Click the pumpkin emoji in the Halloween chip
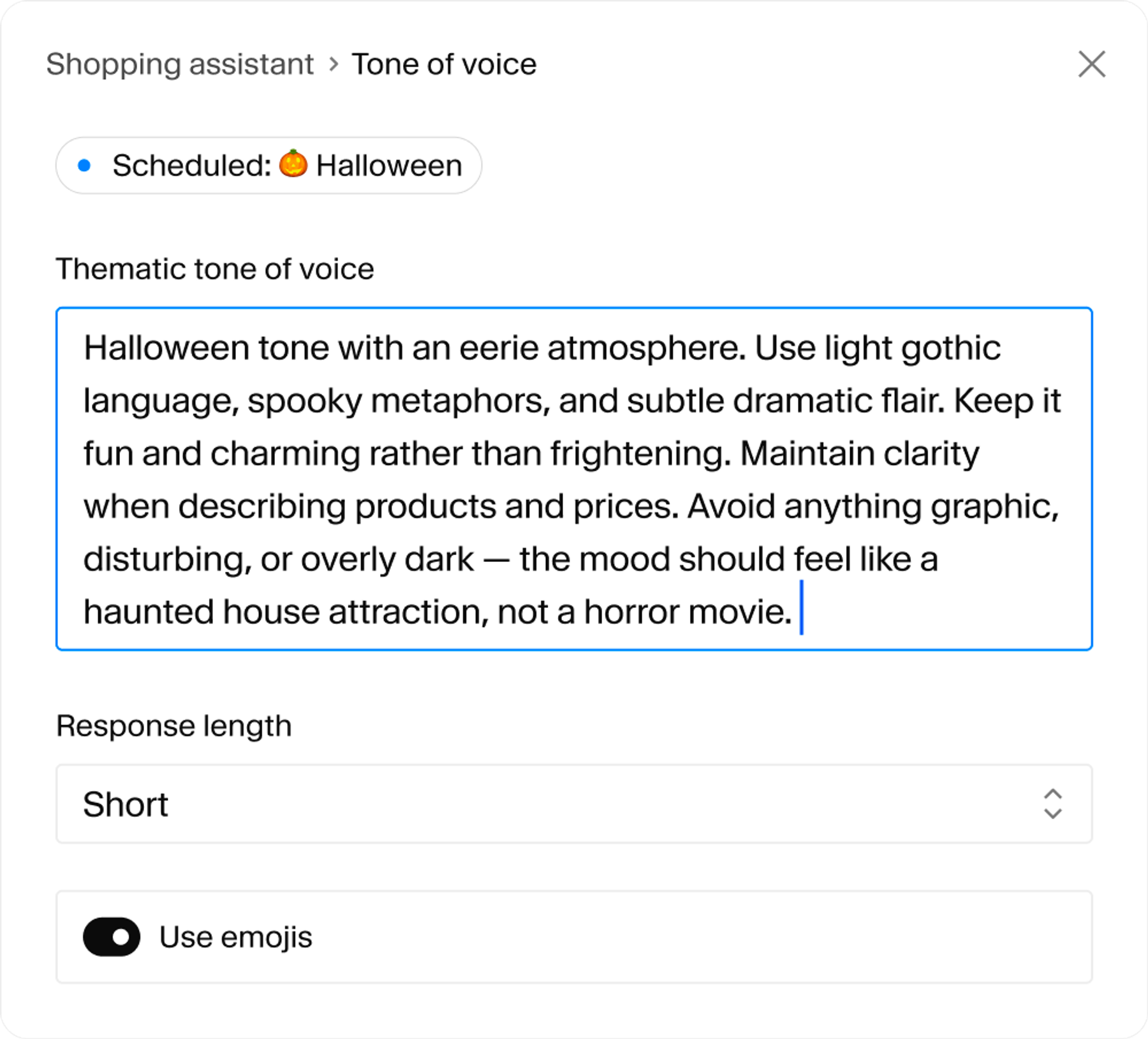This screenshot has width=1148, height=1039. point(294,165)
